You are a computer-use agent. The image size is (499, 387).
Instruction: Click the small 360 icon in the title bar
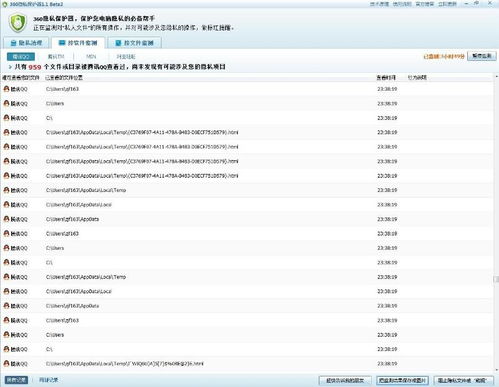5,4
